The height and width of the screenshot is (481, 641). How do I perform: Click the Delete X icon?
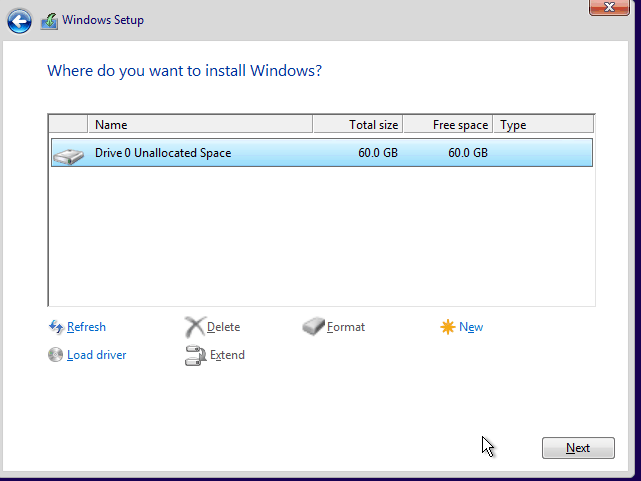(x=195, y=327)
